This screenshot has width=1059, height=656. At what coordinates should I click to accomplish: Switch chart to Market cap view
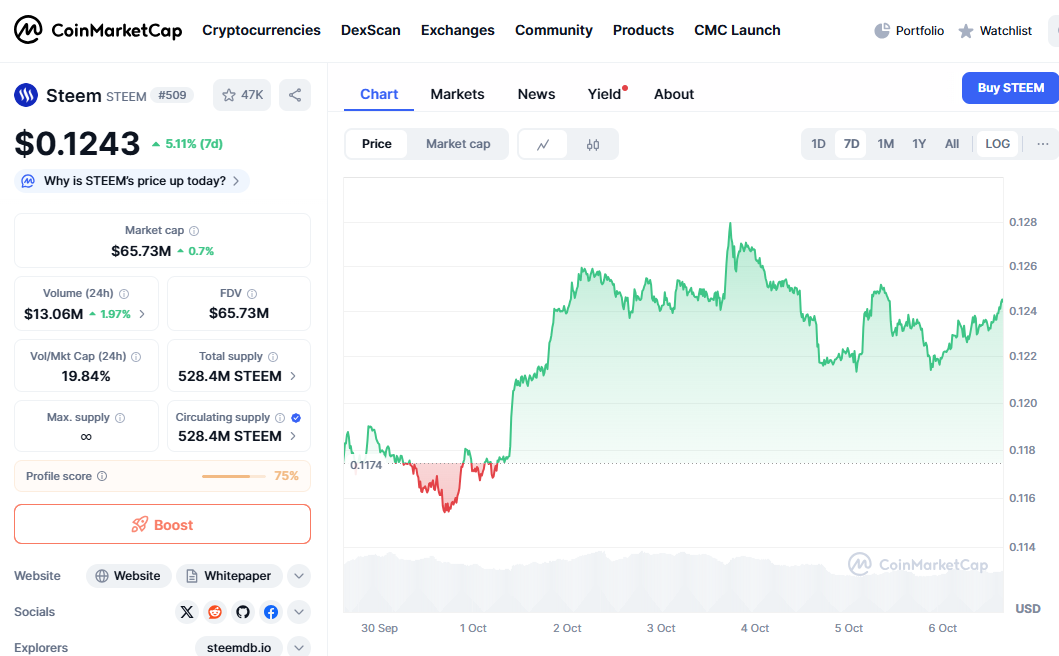coord(458,144)
